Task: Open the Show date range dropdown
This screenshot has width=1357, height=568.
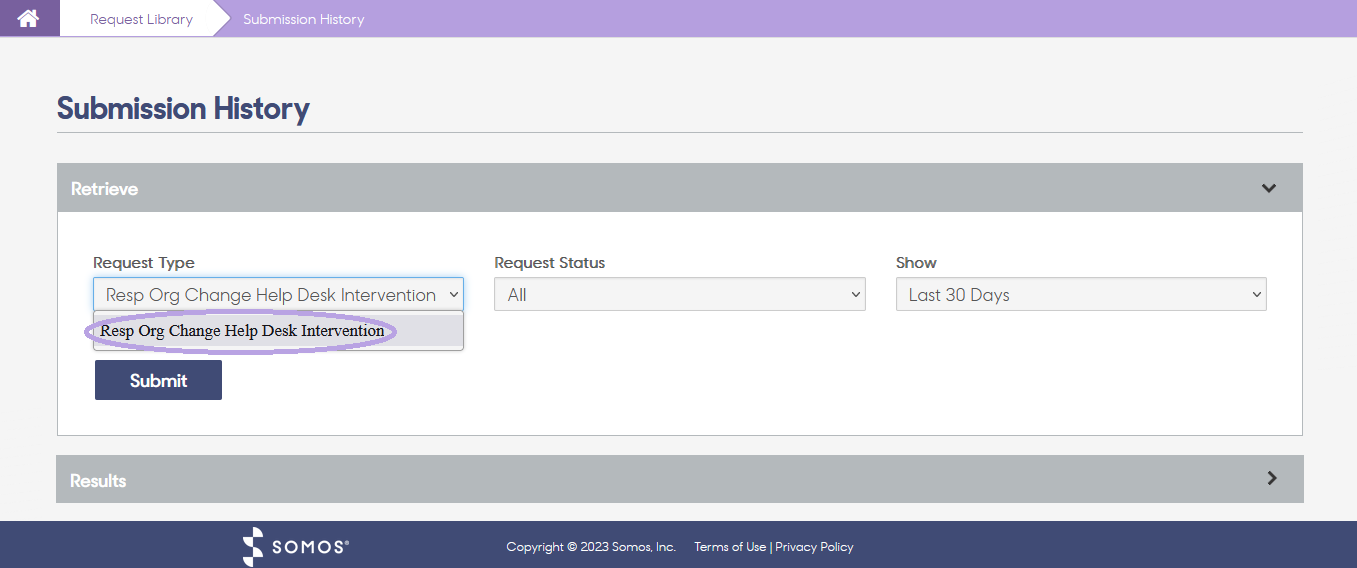Action: coord(1080,295)
